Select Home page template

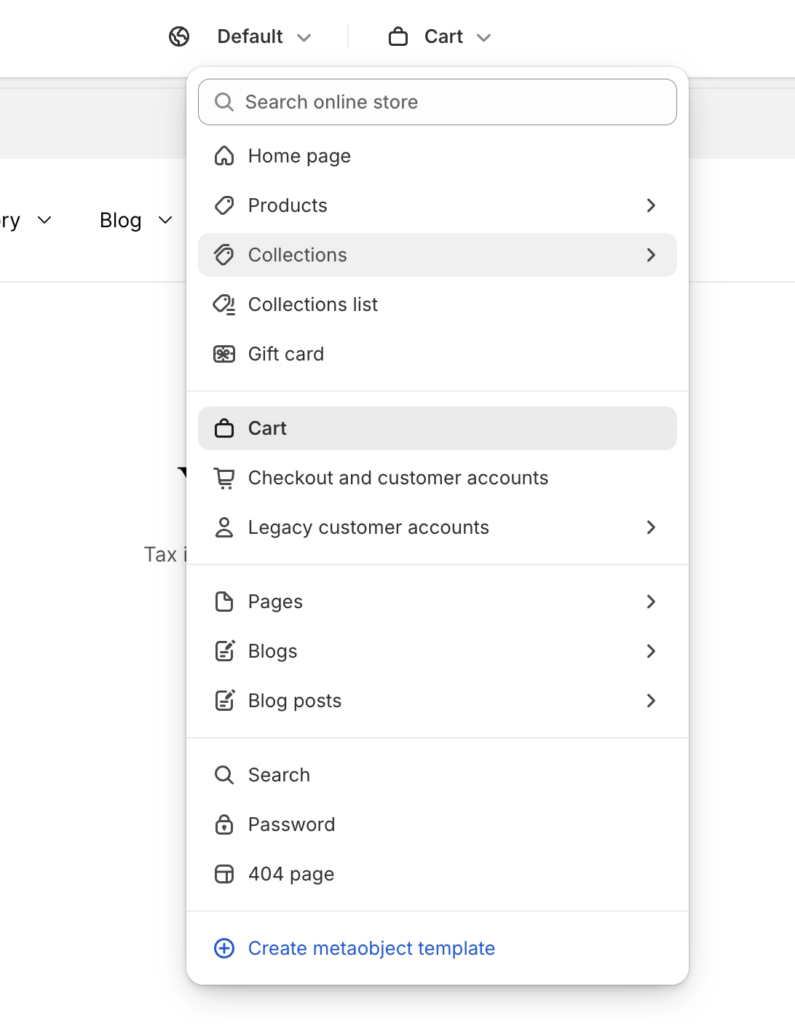pyautogui.click(x=437, y=156)
